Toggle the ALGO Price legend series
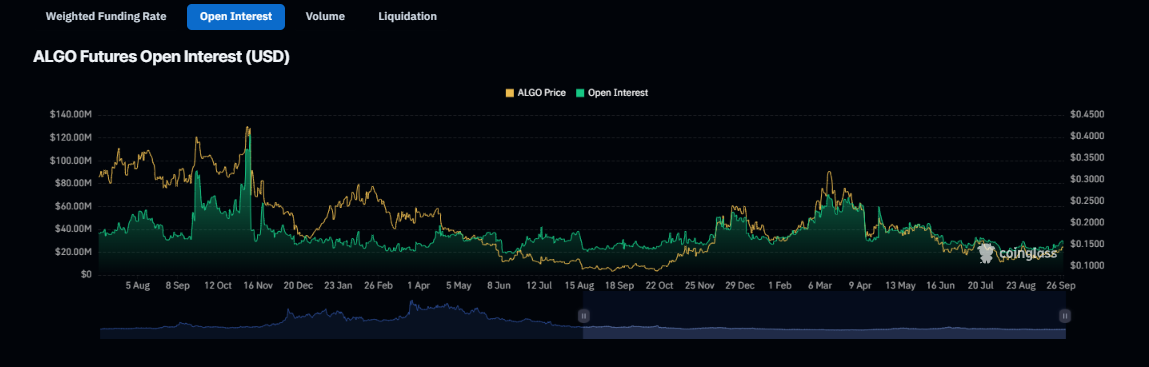 (x=535, y=93)
